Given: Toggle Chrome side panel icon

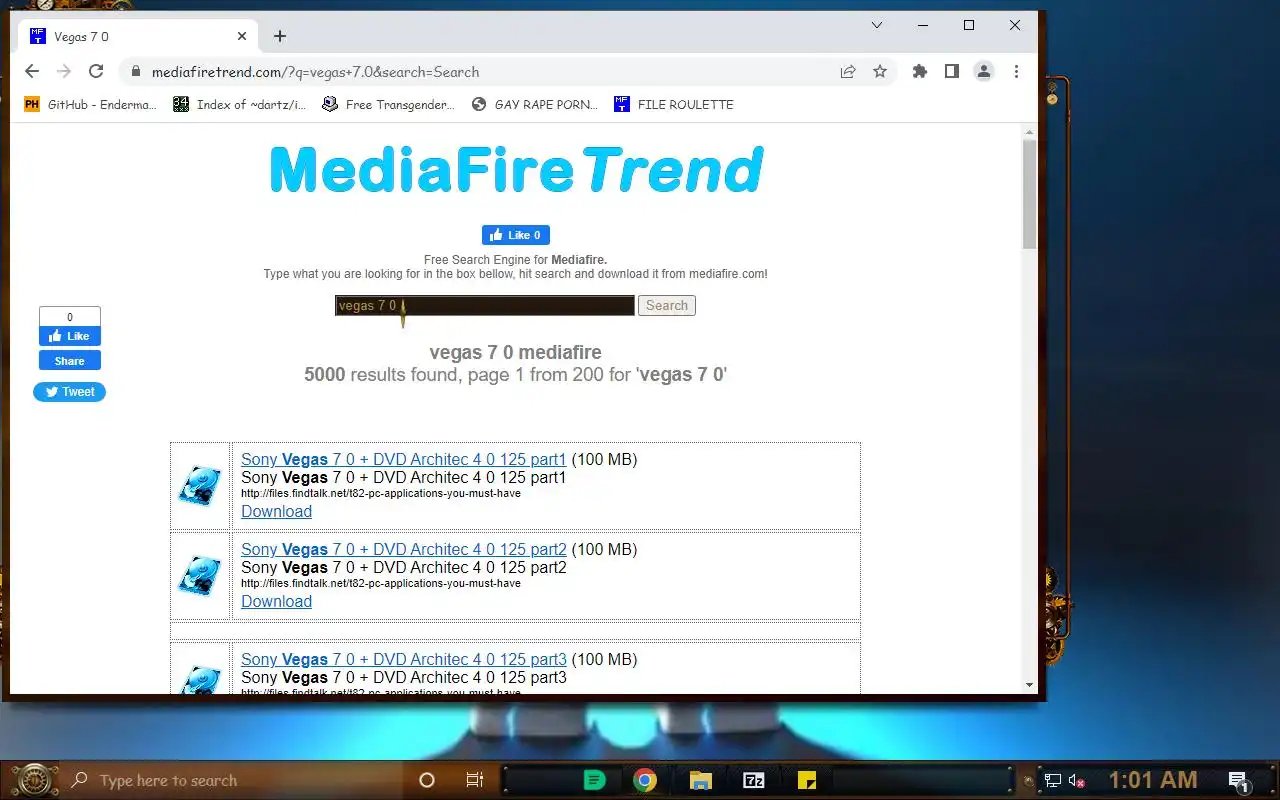Looking at the screenshot, I should pyautogui.click(x=952, y=72).
